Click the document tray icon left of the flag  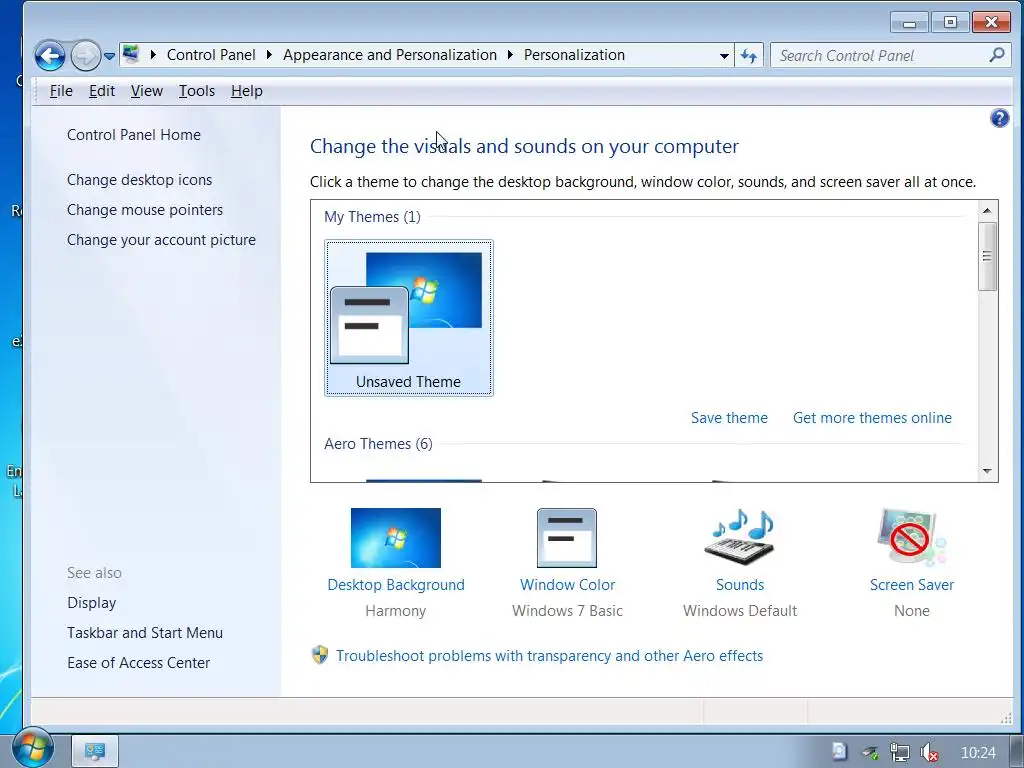click(x=840, y=752)
